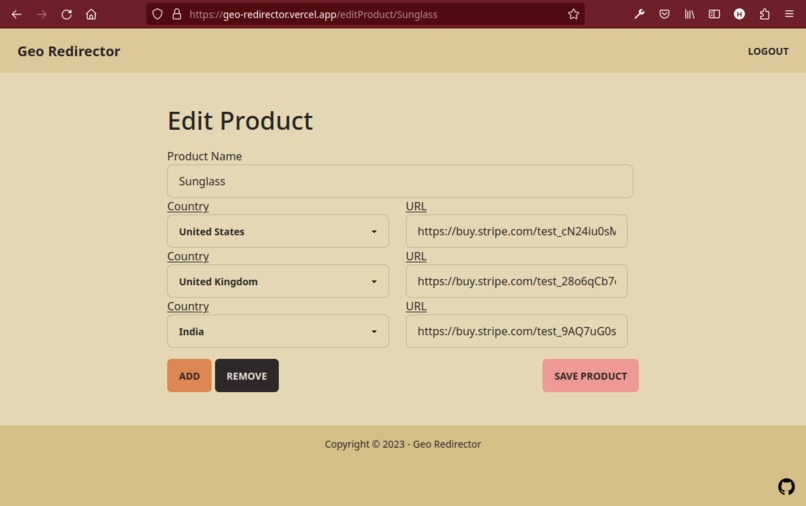Image resolution: width=806 pixels, height=506 pixels.
Task: Click the Product Name label
Action: (x=205, y=156)
